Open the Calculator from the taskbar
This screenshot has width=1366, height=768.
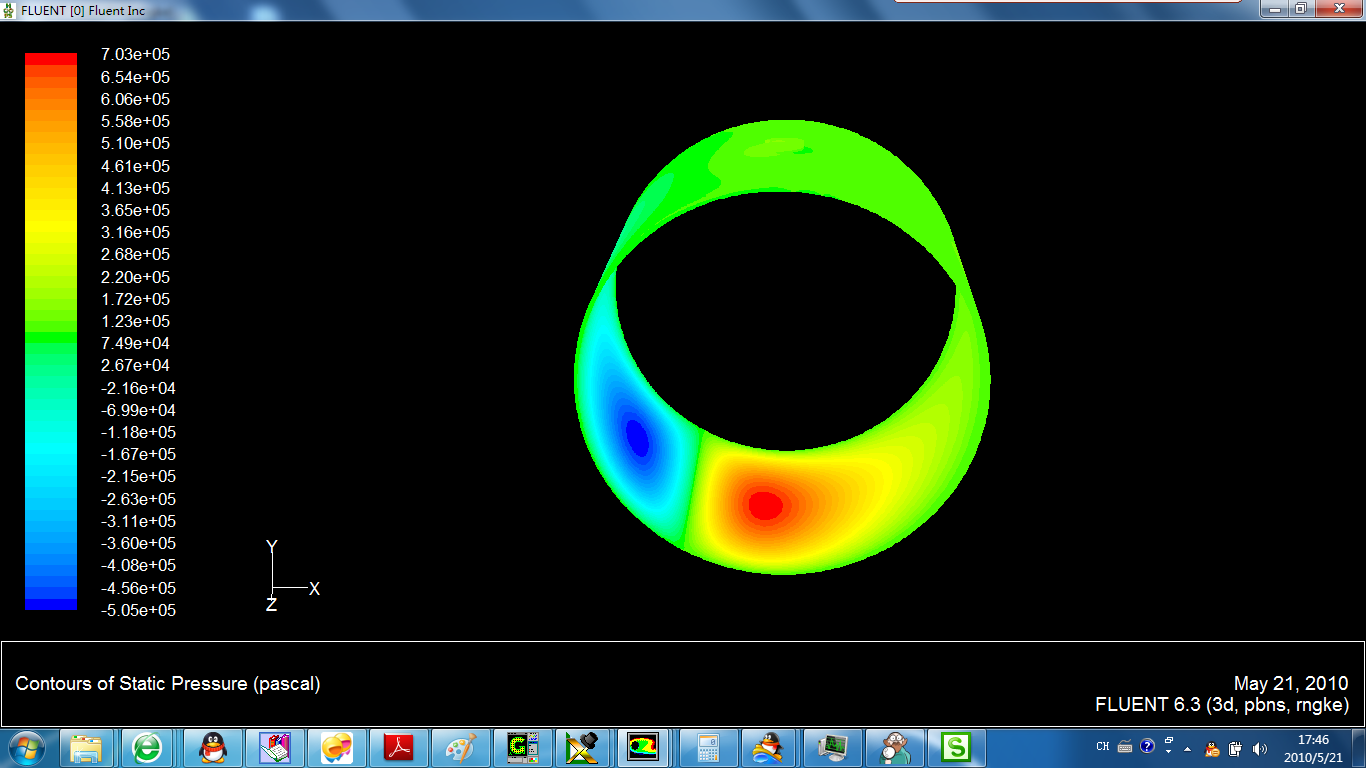tap(708, 747)
